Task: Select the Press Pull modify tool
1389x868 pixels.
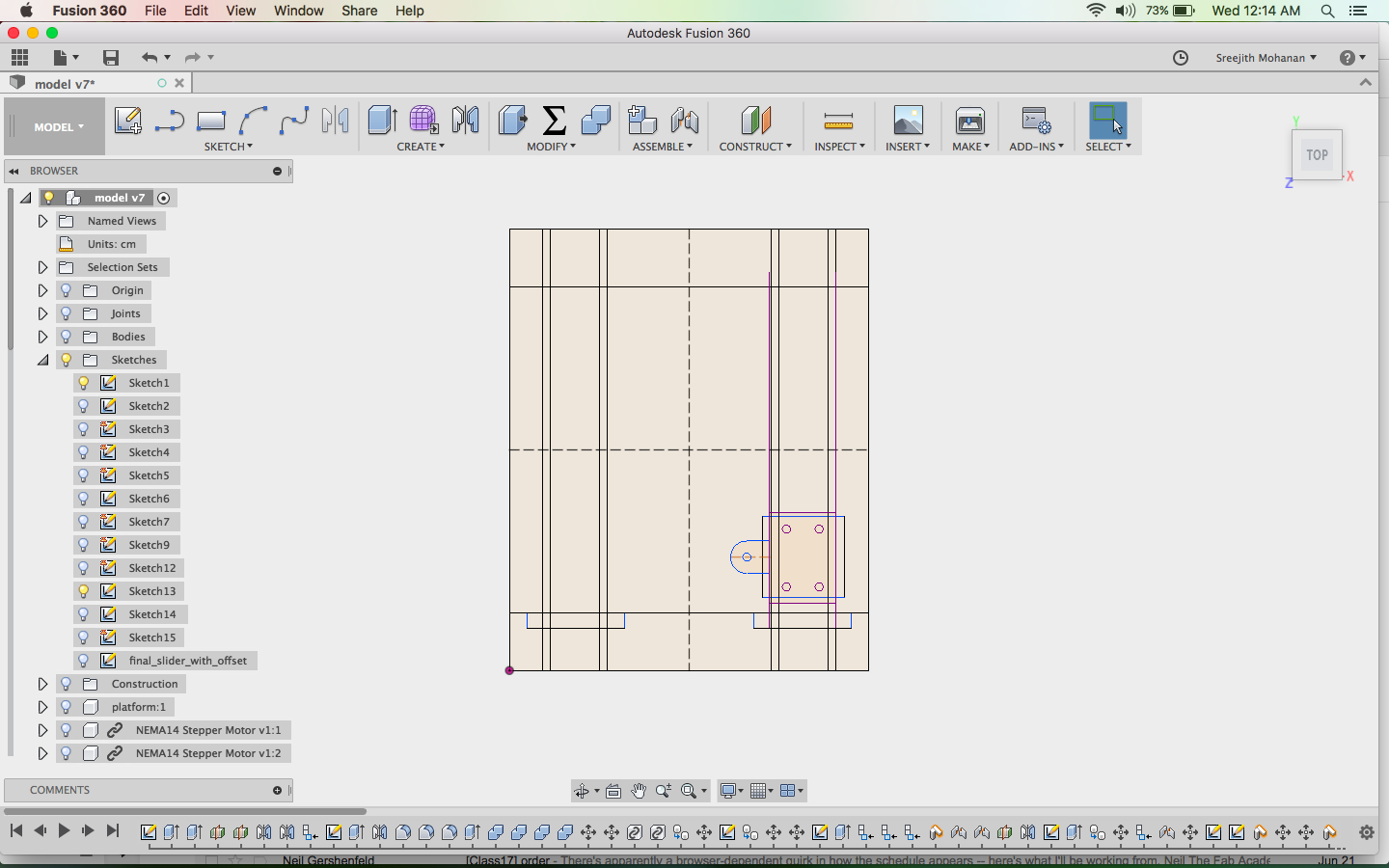Action: click(513, 121)
